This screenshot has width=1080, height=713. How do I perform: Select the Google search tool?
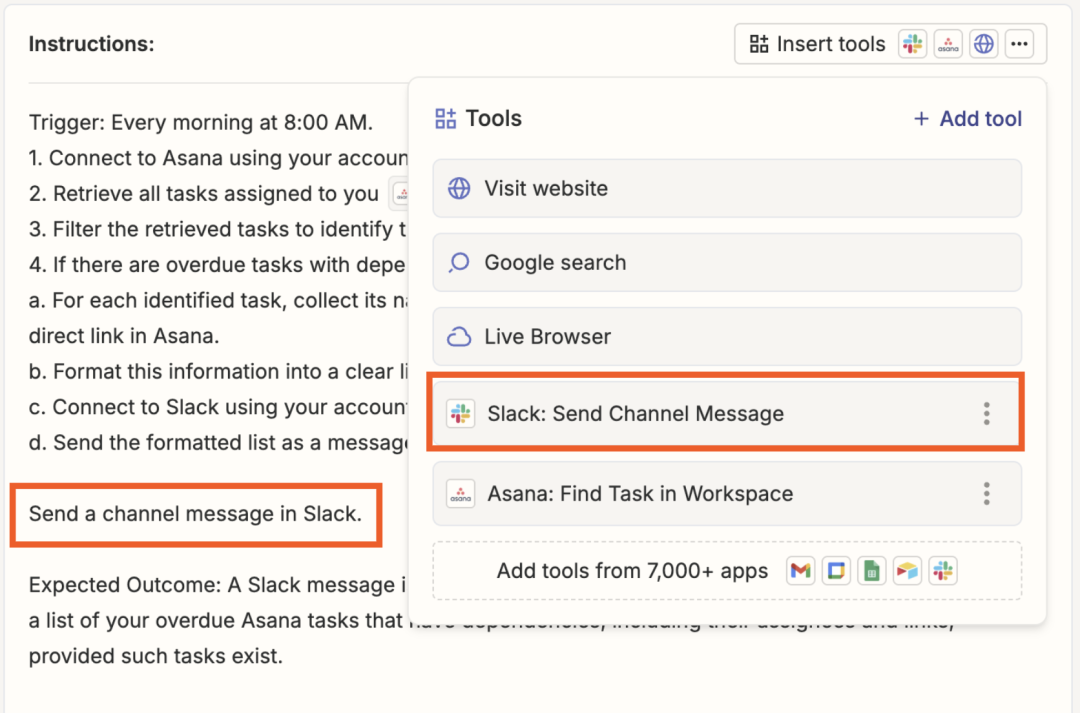pos(727,262)
